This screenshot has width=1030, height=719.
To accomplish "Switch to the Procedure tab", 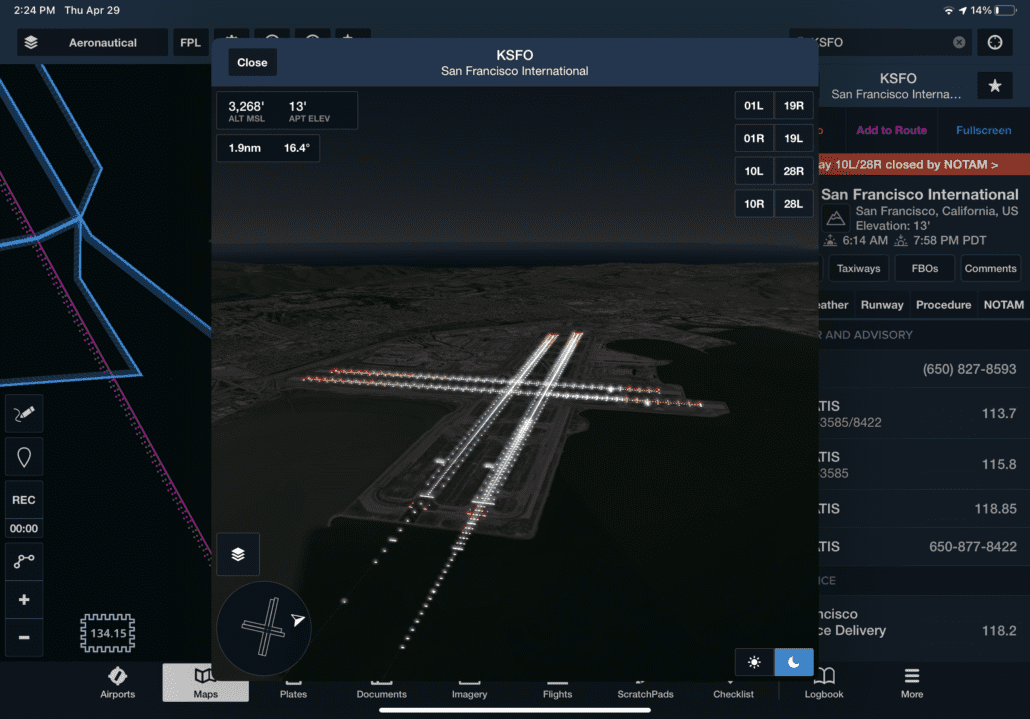I will (943, 305).
